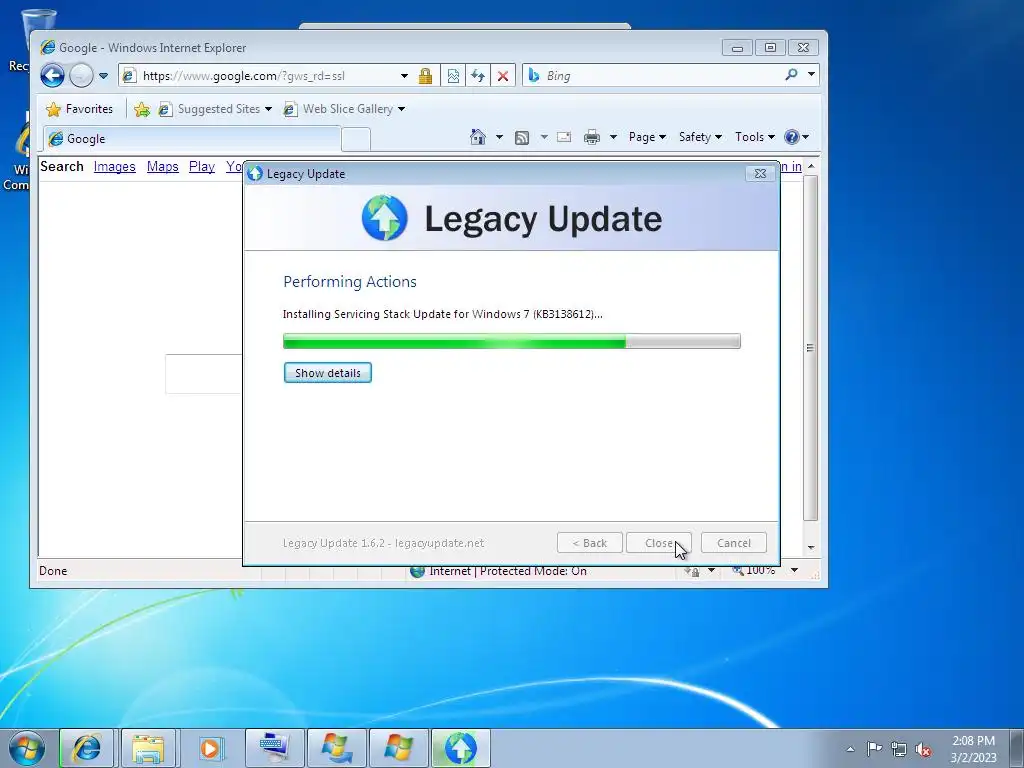Open the search provider dropdown arrow
Screen dimensions: 1024x768
tap(811, 74)
